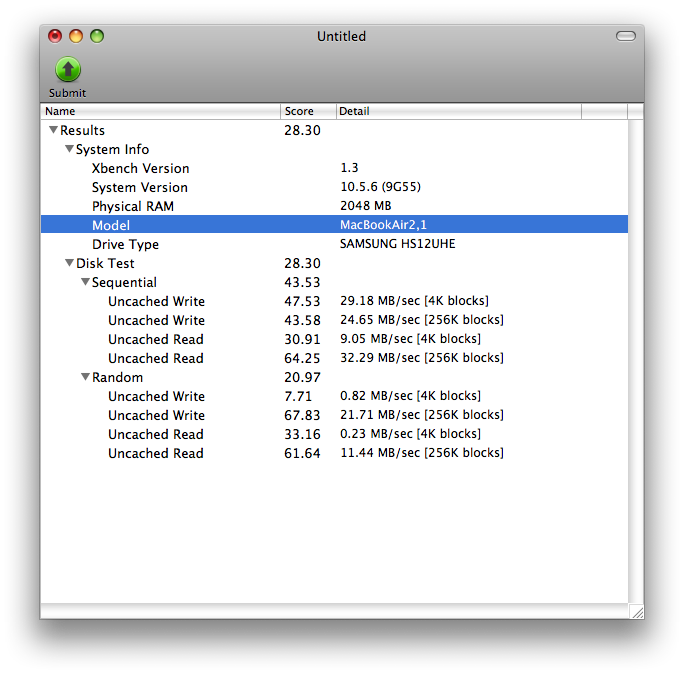Select the Results row label
The height and width of the screenshot is (674, 684).
[x=82, y=130]
